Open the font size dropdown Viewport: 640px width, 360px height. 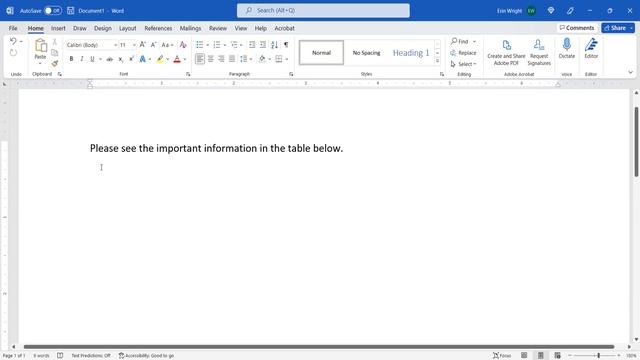[134, 45]
